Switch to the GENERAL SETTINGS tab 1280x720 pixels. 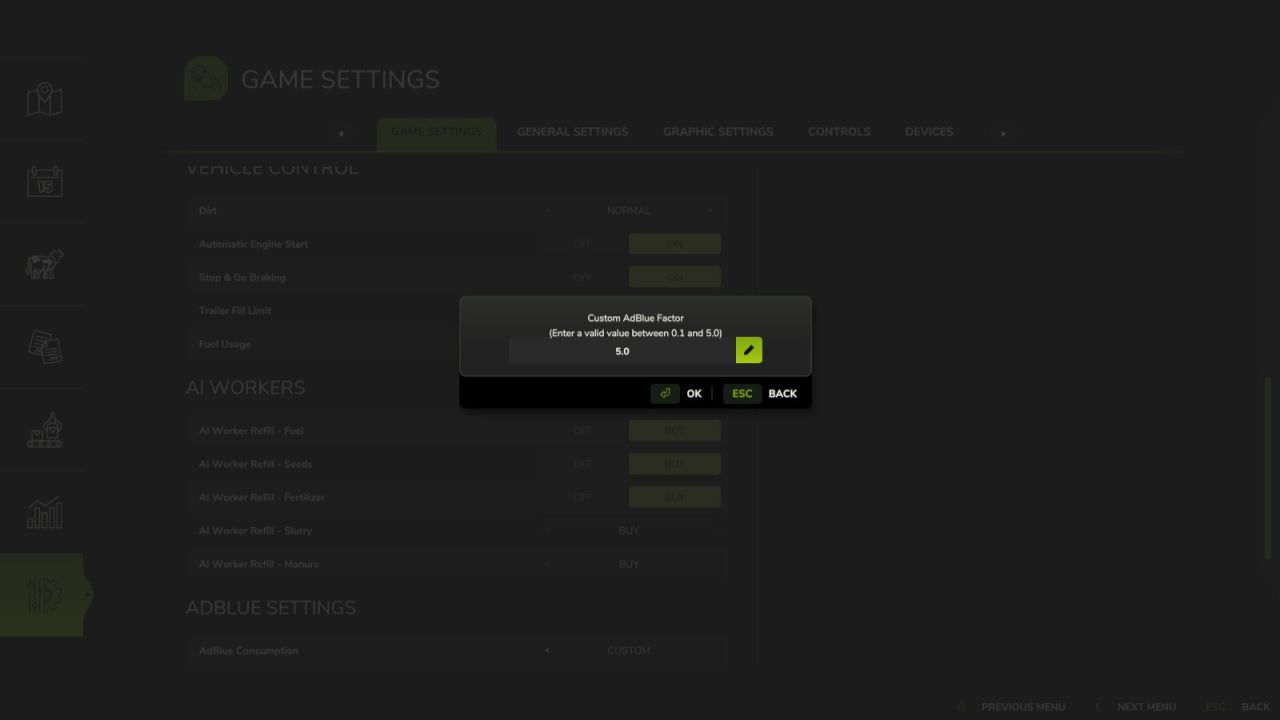point(572,131)
